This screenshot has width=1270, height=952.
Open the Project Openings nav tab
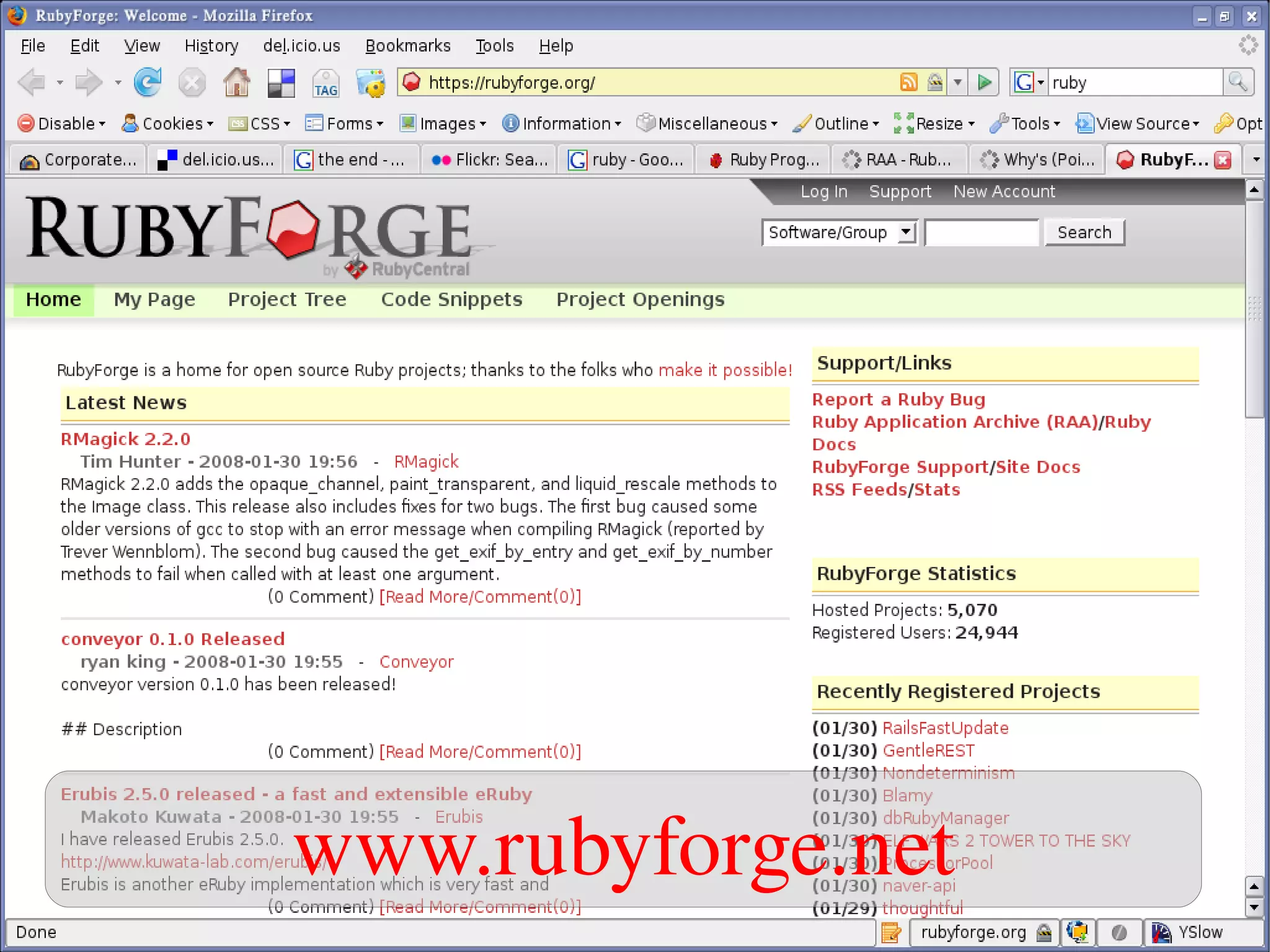[640, 300]
